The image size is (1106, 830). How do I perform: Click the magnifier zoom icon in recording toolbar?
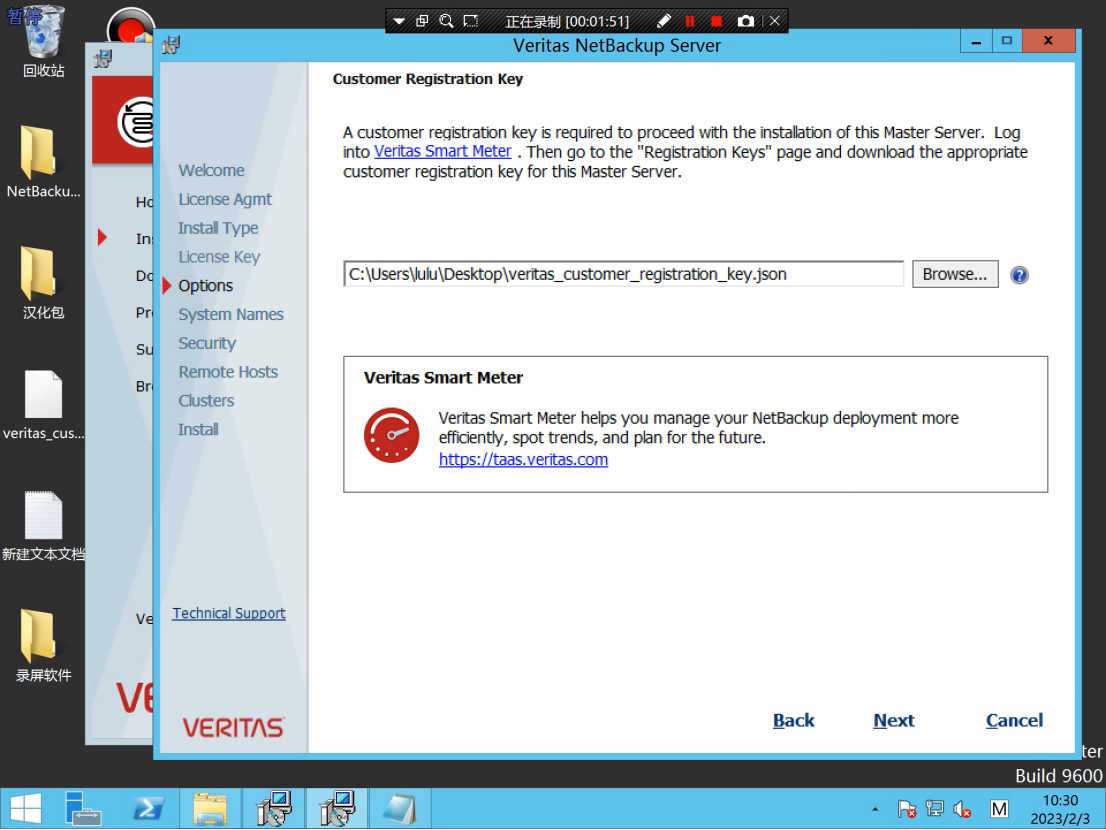[446, 21]
